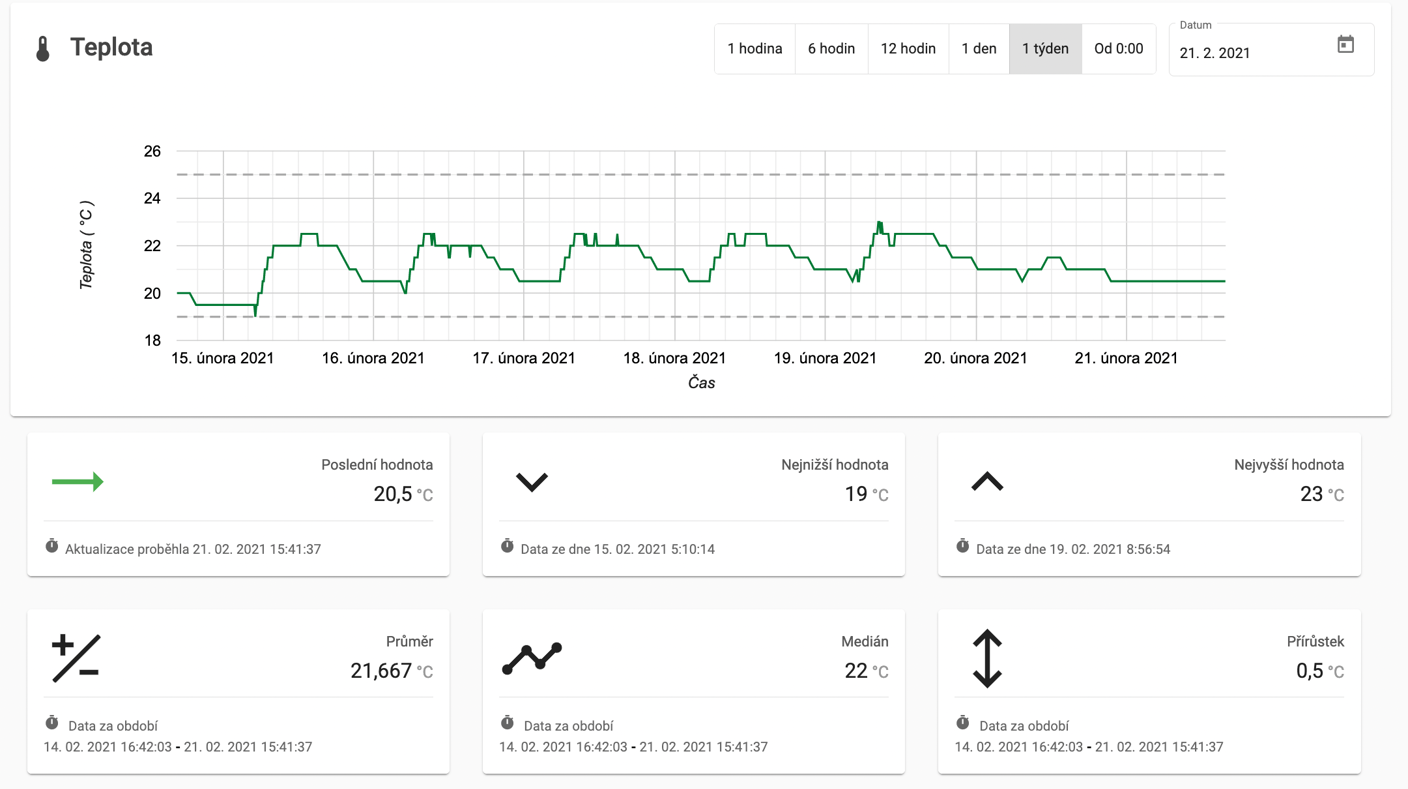The image size is (1408, 789).
Task: Click the temperature peak on 19. února
Action: pyautogui.click(x=879, y=223)
